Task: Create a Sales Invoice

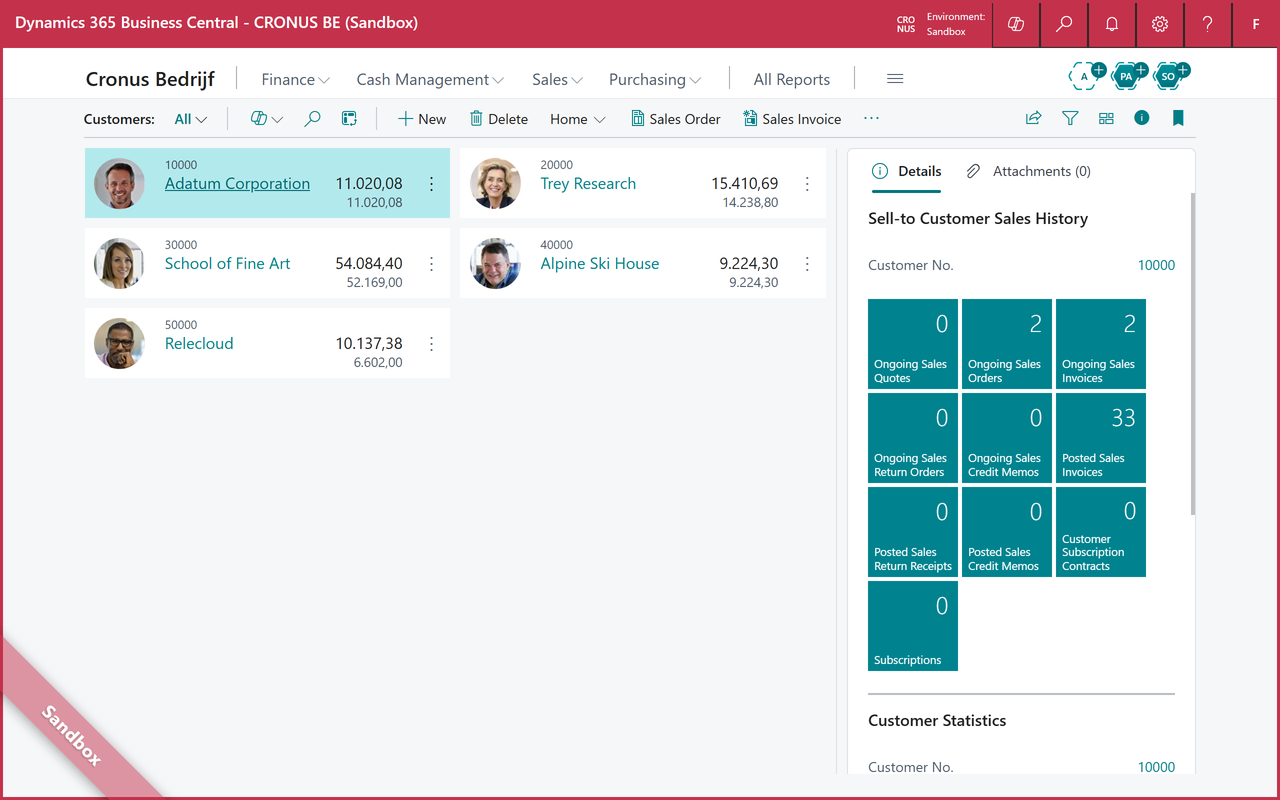Action: coord(792,119)
